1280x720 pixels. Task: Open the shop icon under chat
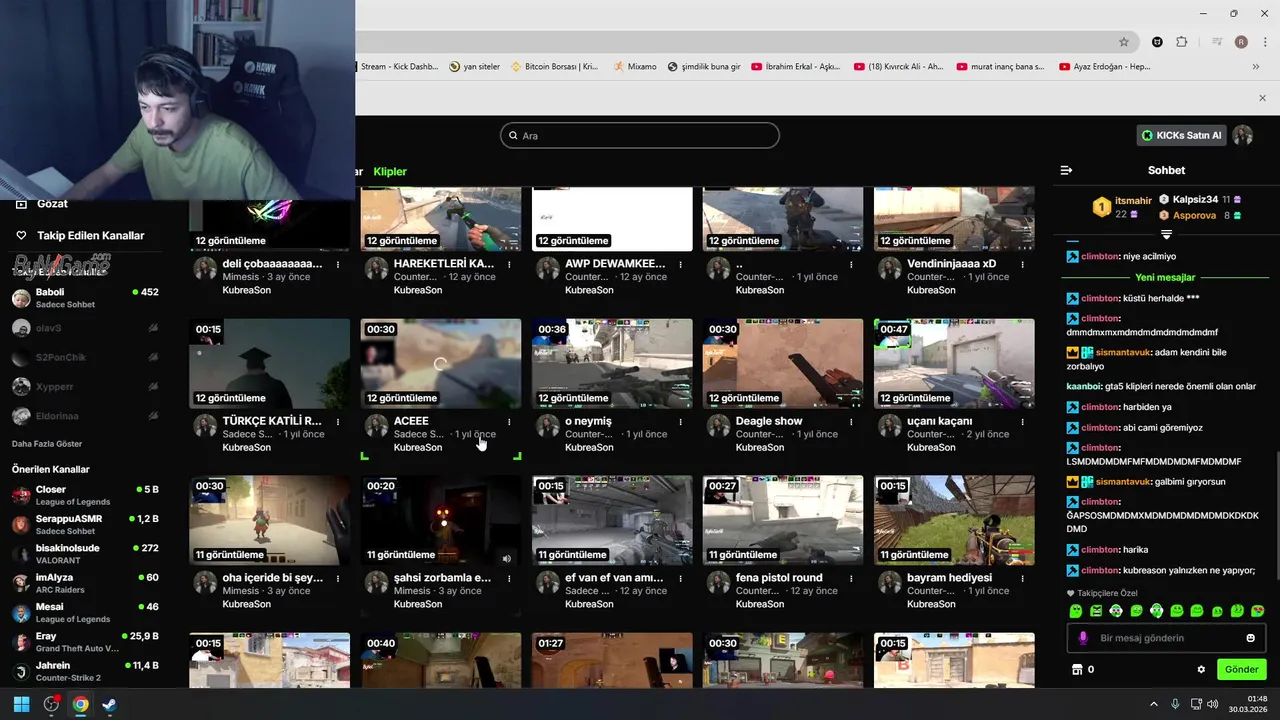[x=1077, y=669]
